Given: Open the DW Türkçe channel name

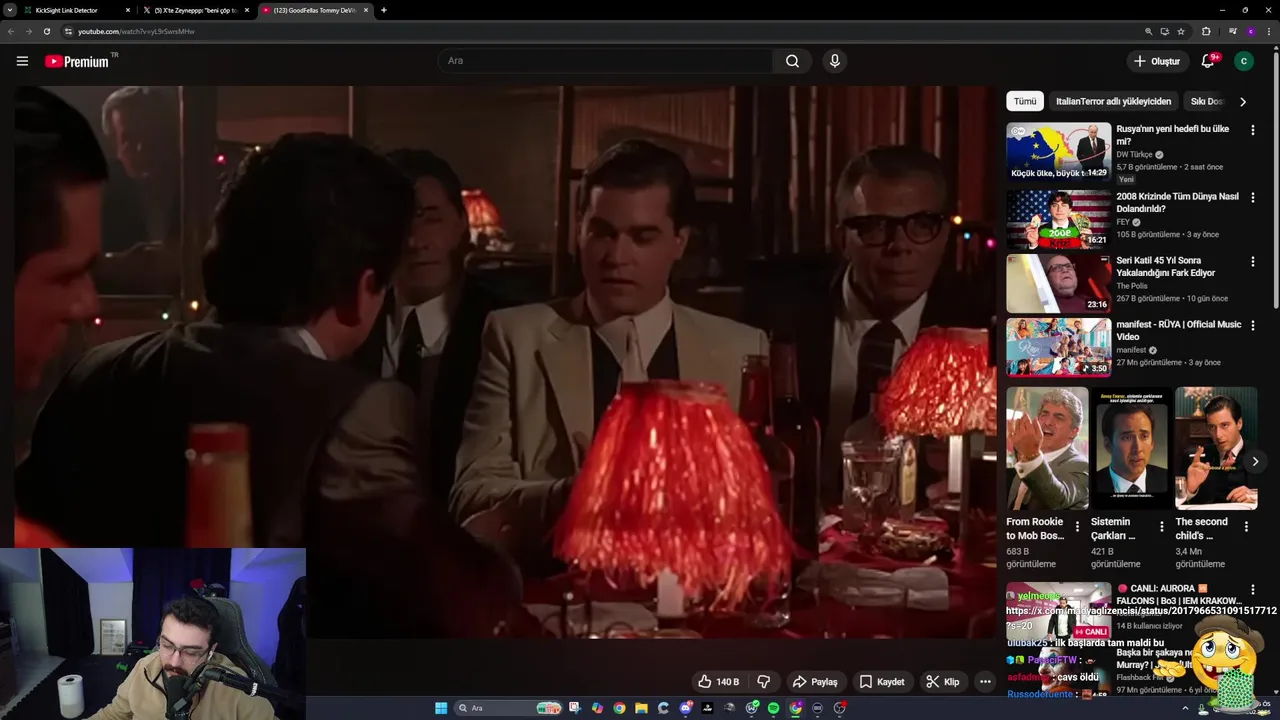Looking at the screenshot, I should coord(1134,155).
